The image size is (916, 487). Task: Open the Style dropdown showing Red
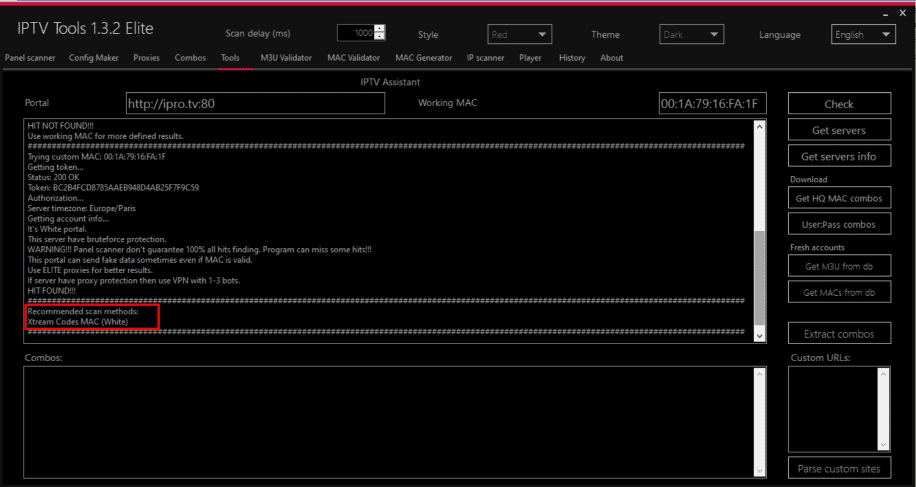(x=519, y=34)
